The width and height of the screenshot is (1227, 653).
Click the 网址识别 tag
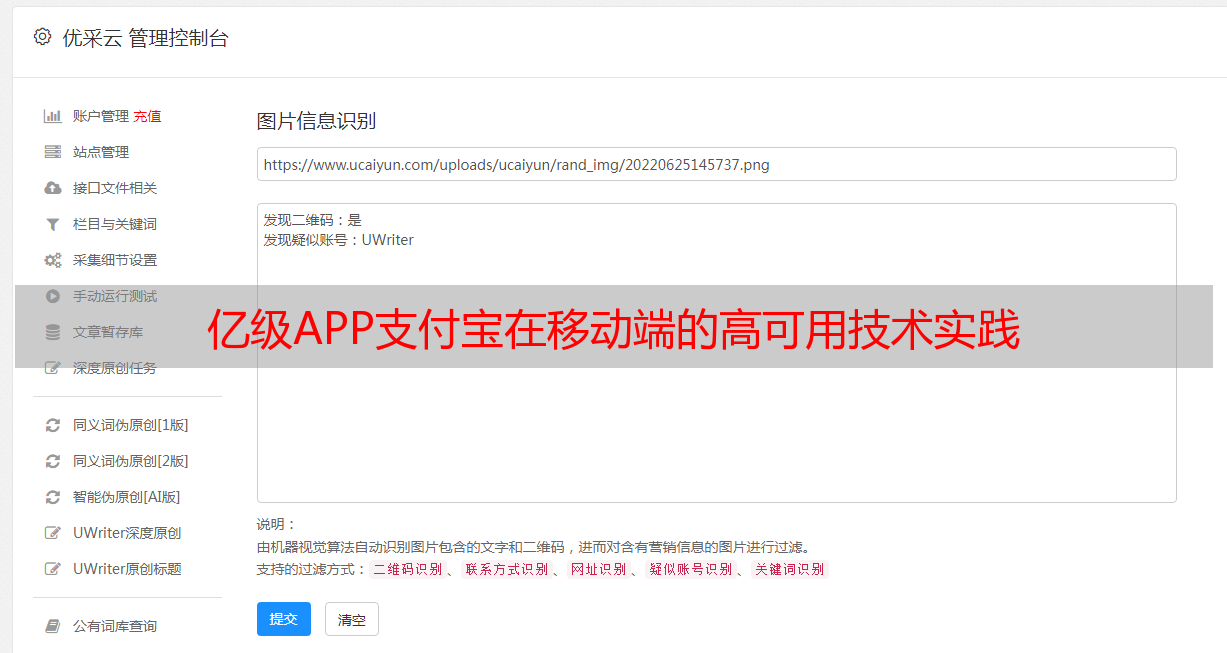598,569
